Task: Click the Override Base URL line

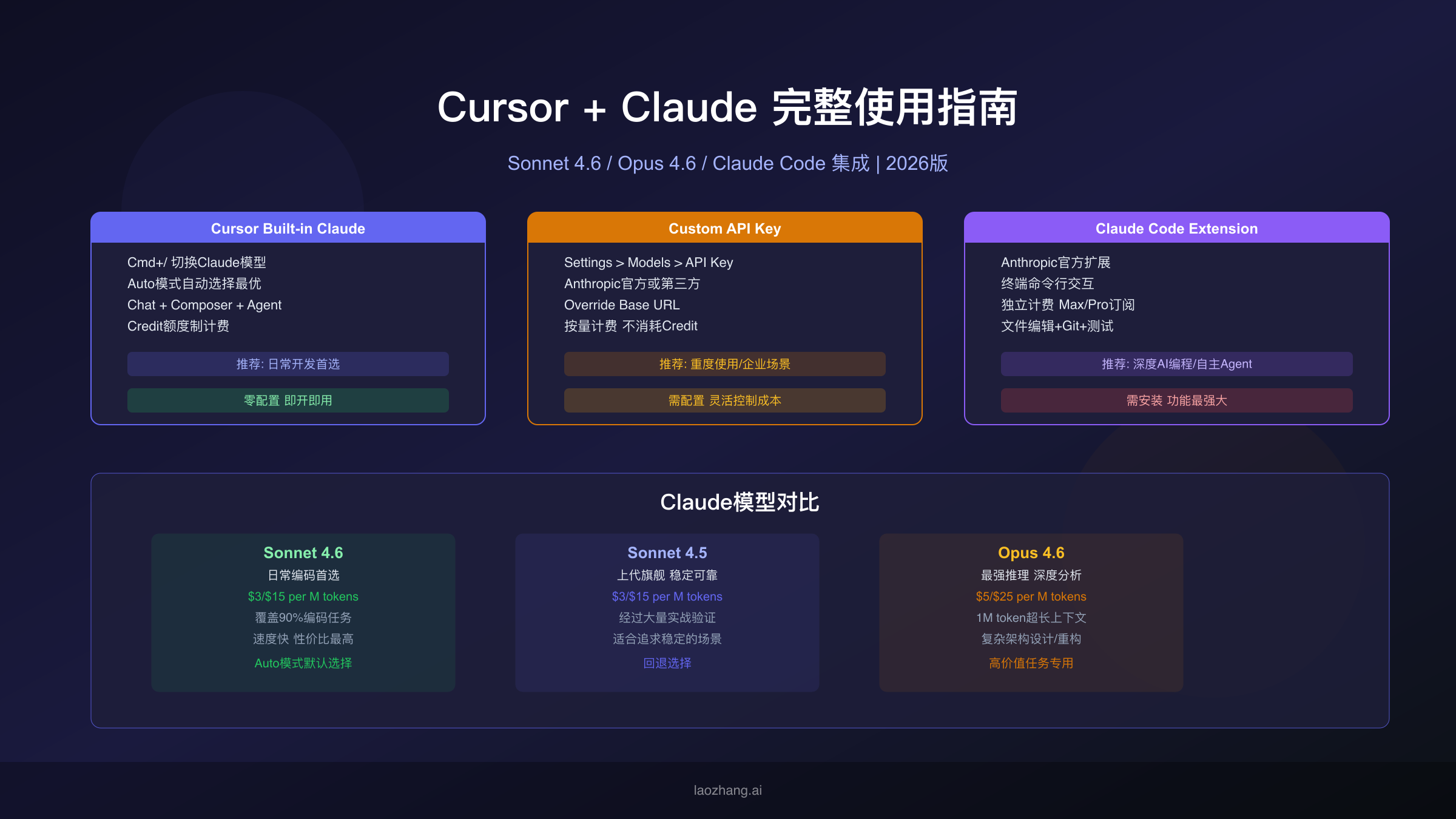Action: 622,305
